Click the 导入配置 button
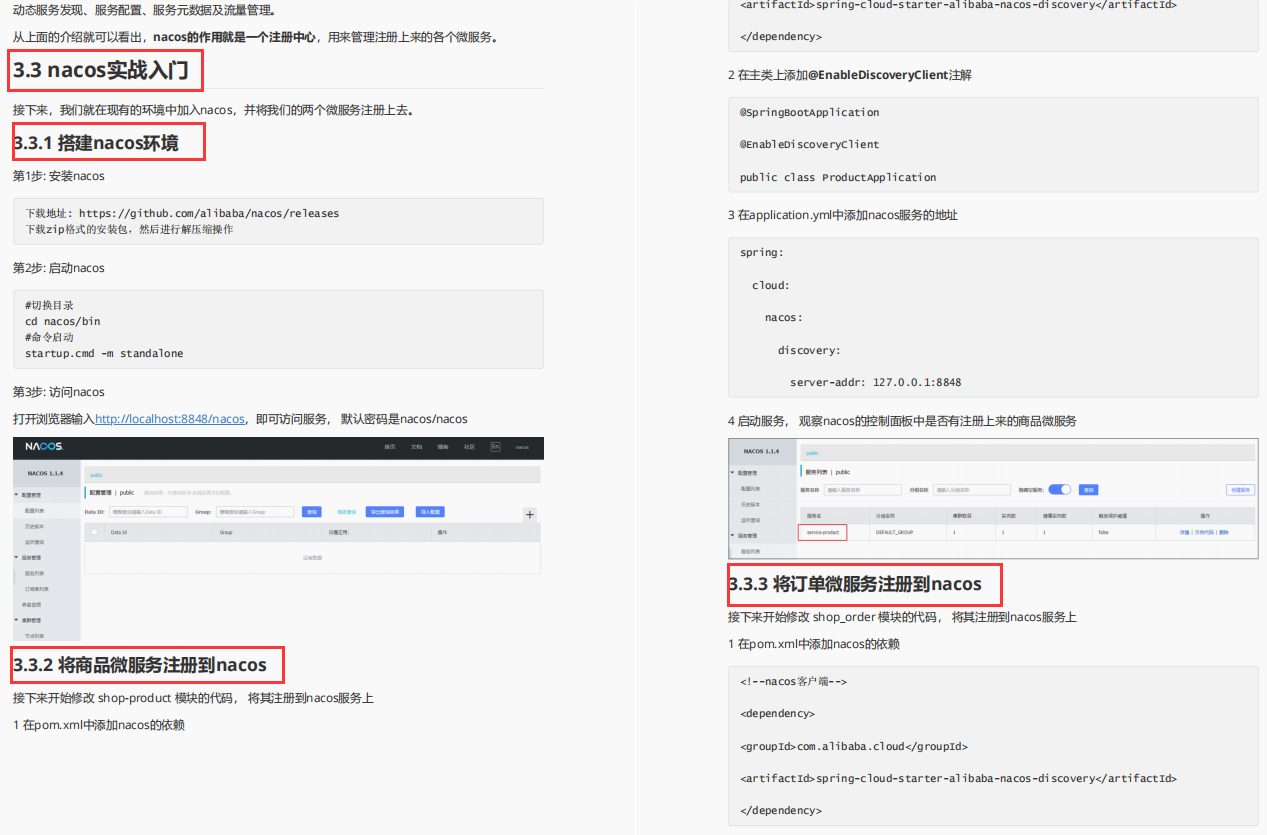 pyautogui.click(x=430, y=512)
